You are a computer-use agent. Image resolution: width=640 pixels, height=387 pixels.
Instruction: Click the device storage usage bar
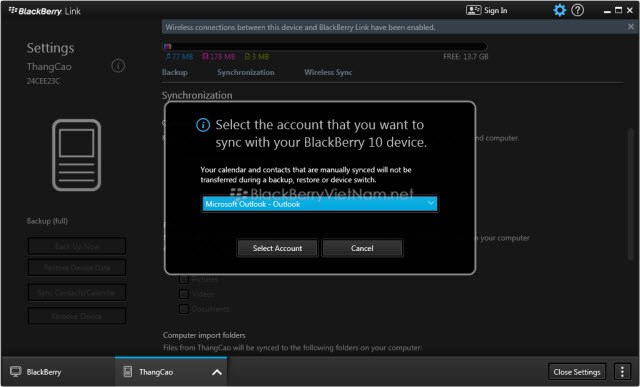(x=325, y=46)
